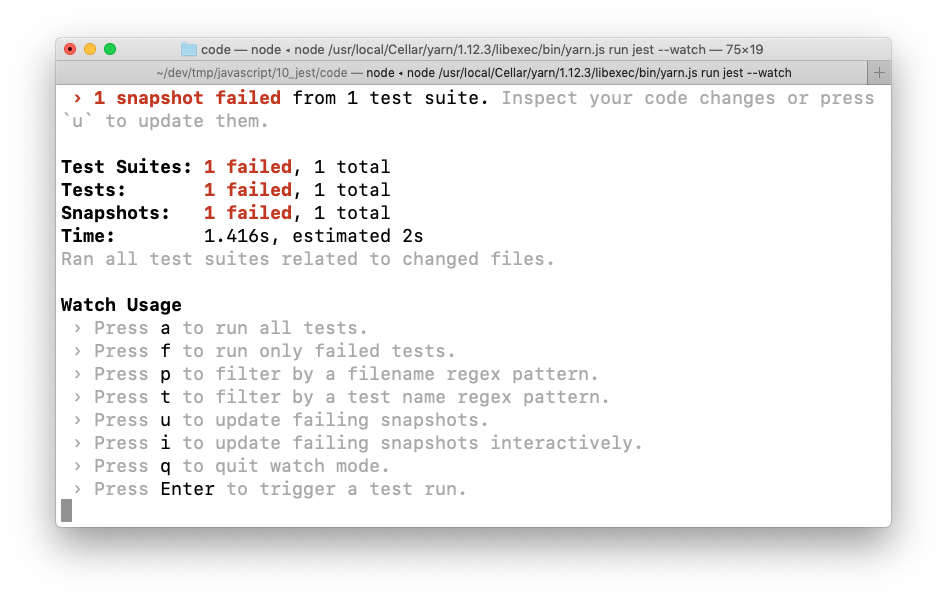The width and height of the screenshot is (947, 601).
Task: Click 'Press Enter to trigger a test run'
Action: 279,489
